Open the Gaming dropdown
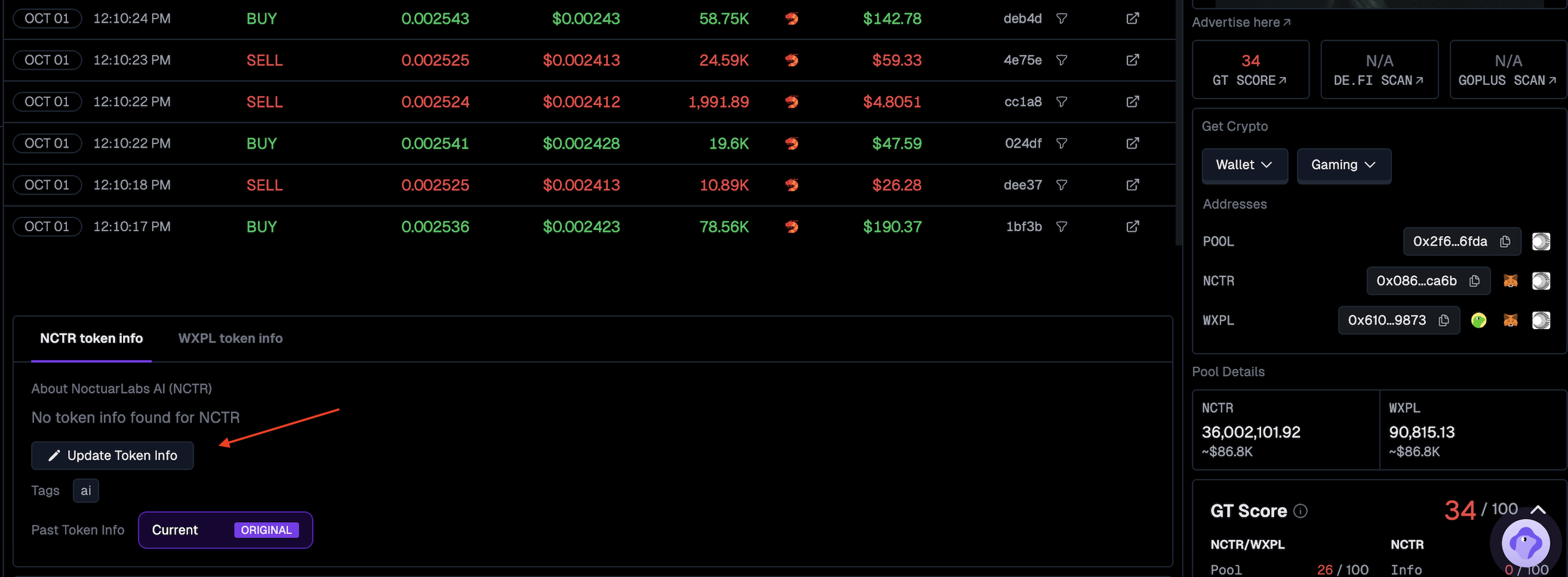The image size is (1568, 577). tap(1344, 165)
